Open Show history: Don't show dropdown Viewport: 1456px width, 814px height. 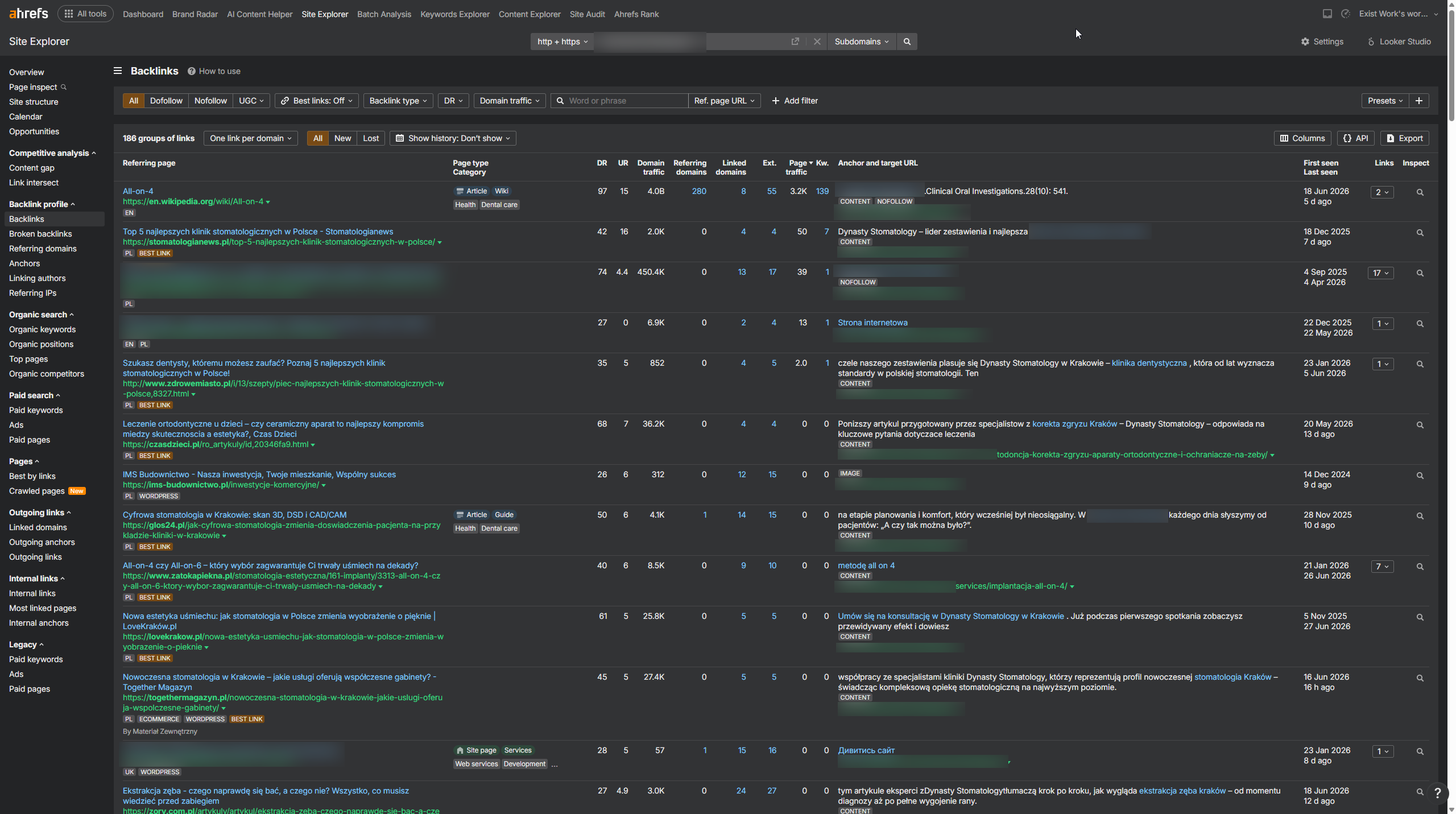tap(453, 138)
